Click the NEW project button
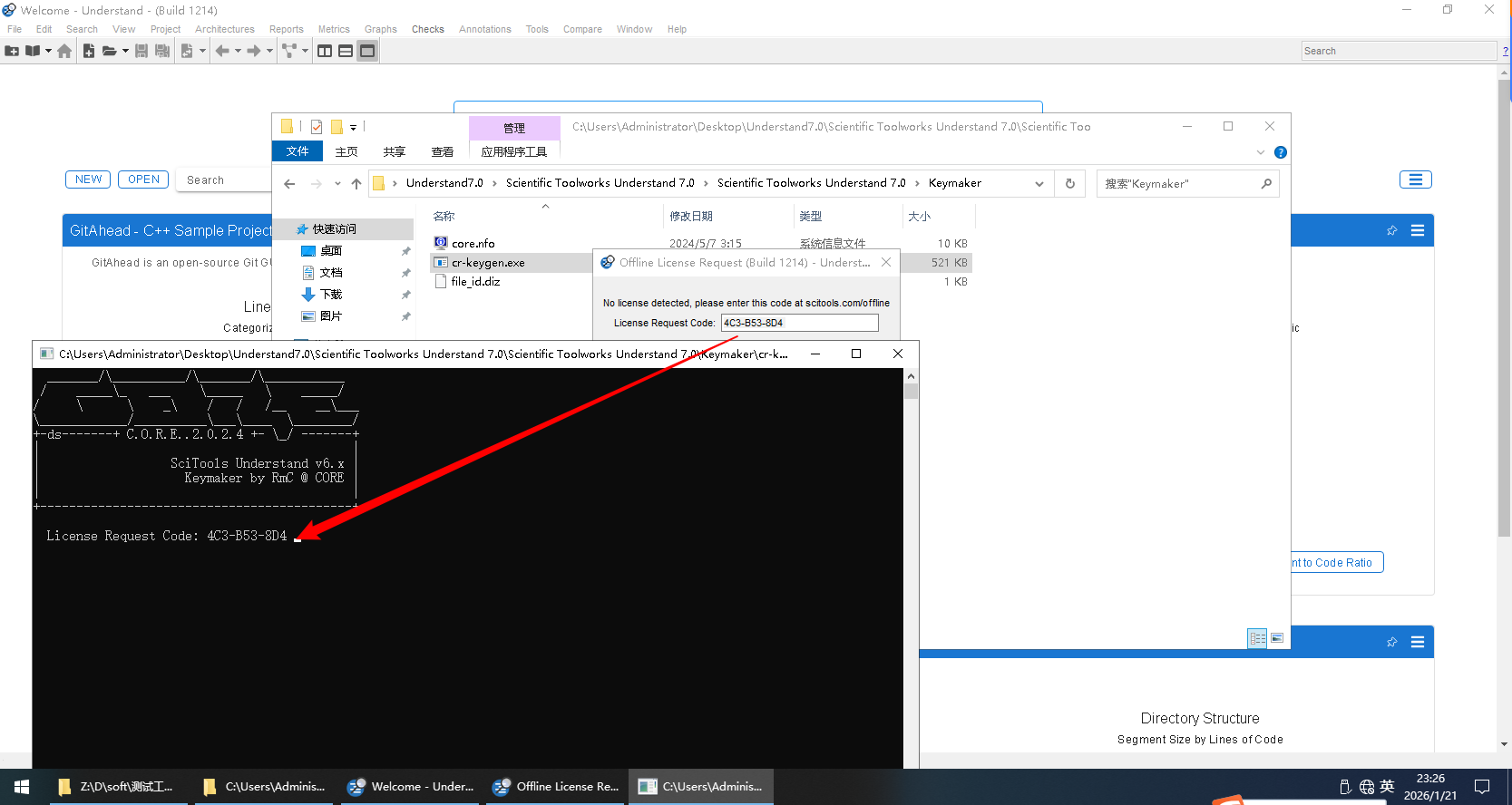This screenshot has width=1512, height=805. tap(88, 179)
